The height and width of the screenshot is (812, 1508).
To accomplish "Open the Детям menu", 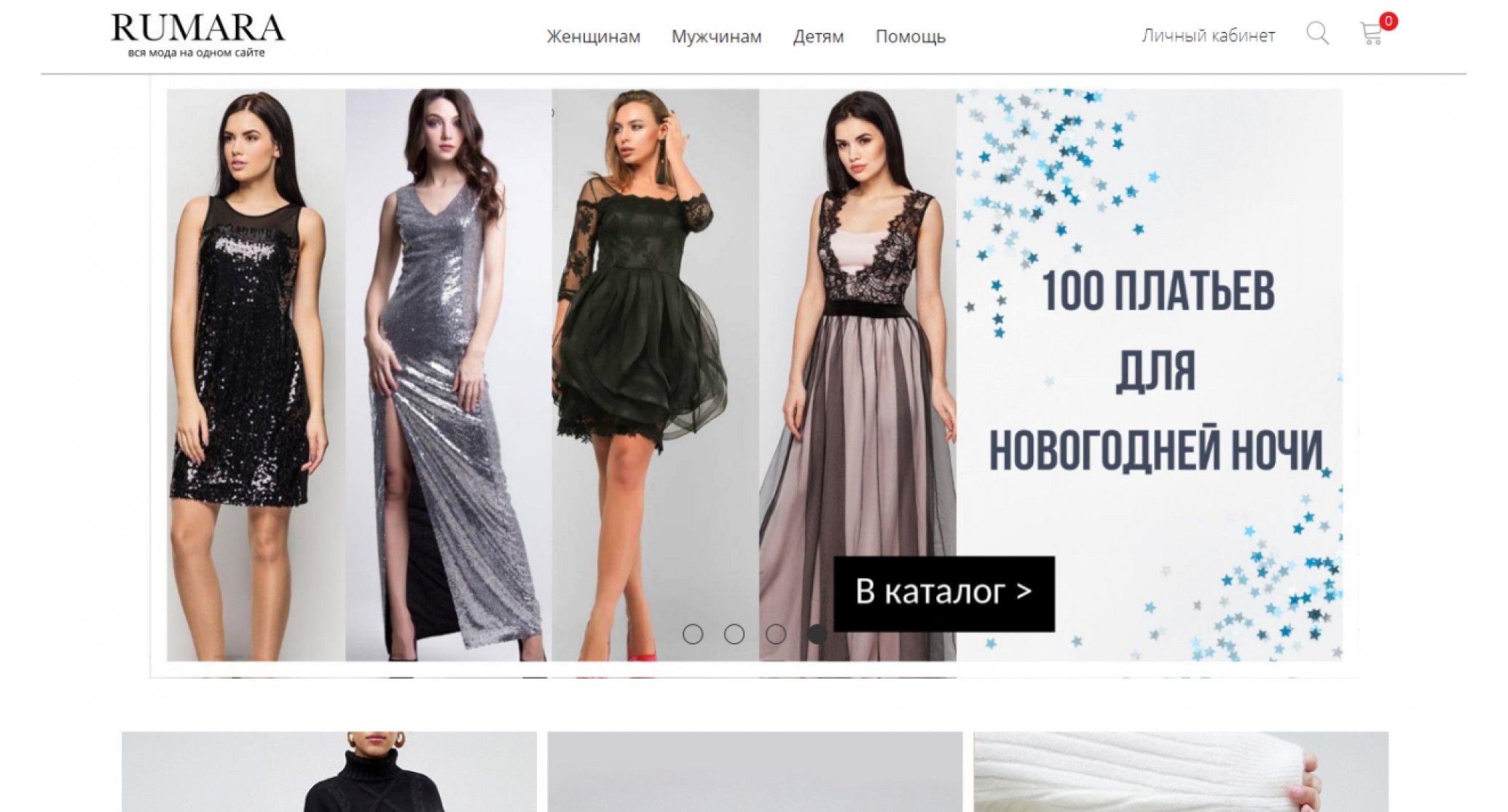I will 818,36.
